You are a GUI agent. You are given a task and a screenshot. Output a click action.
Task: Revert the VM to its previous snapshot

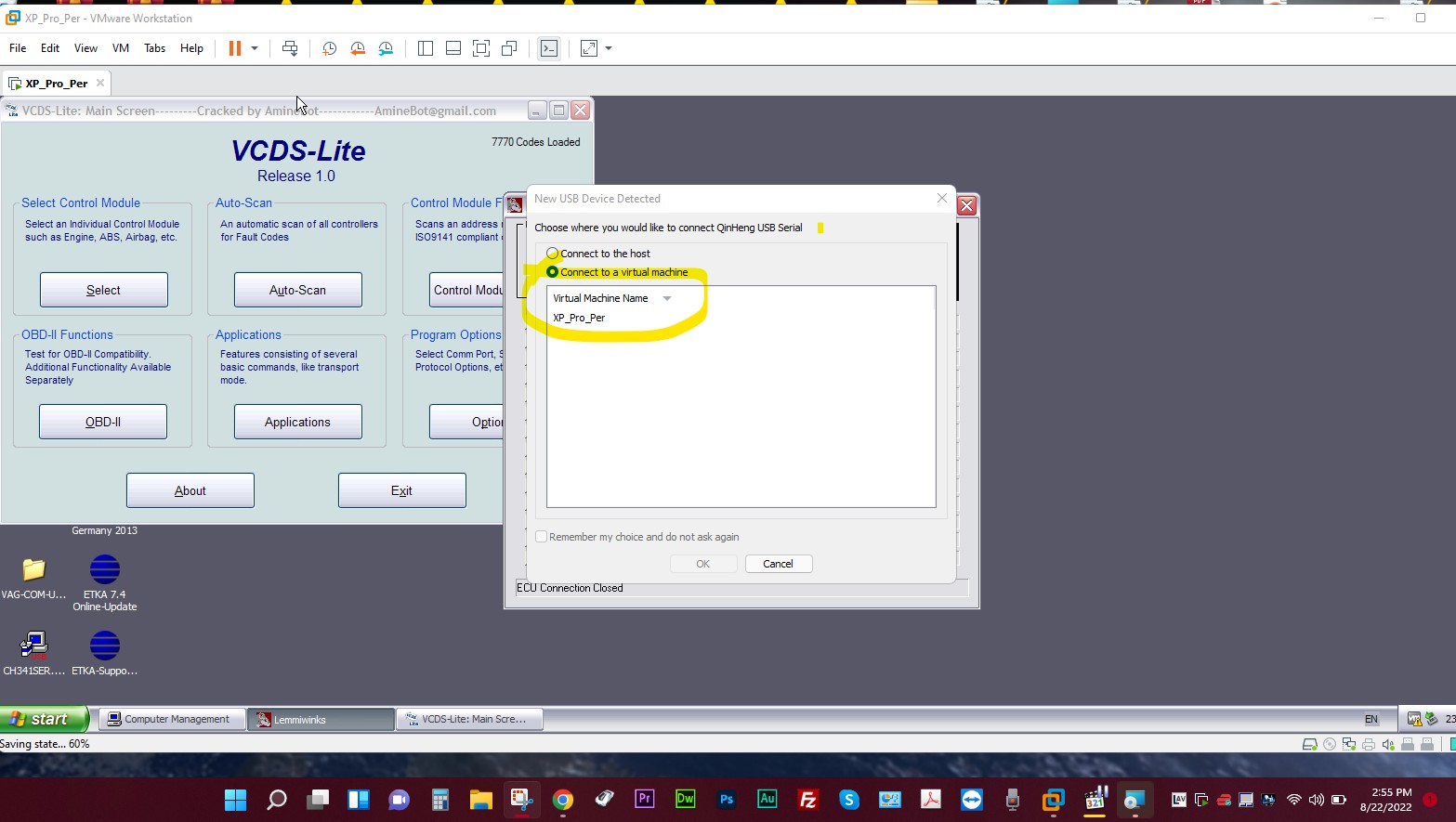358,48
